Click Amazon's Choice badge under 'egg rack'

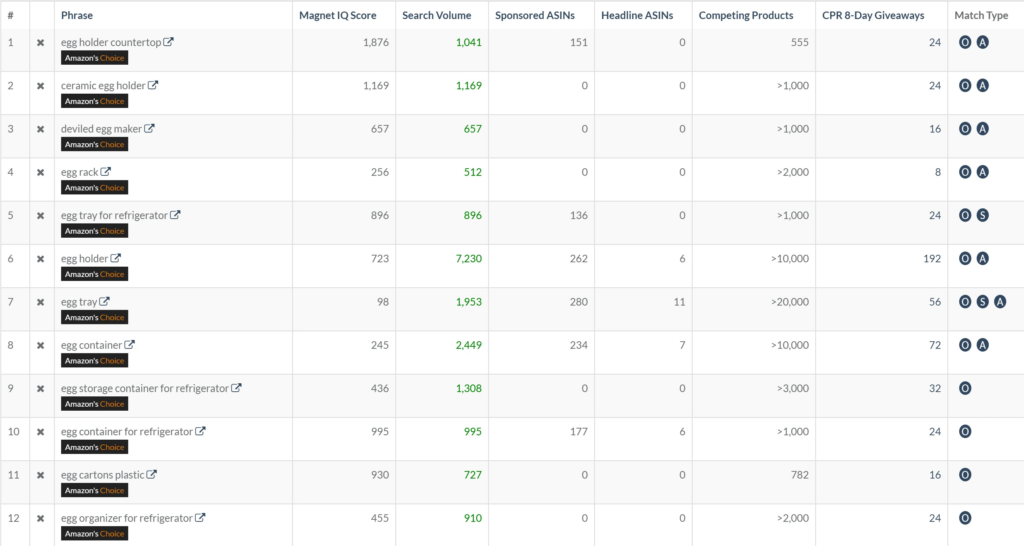pos(95,188)
